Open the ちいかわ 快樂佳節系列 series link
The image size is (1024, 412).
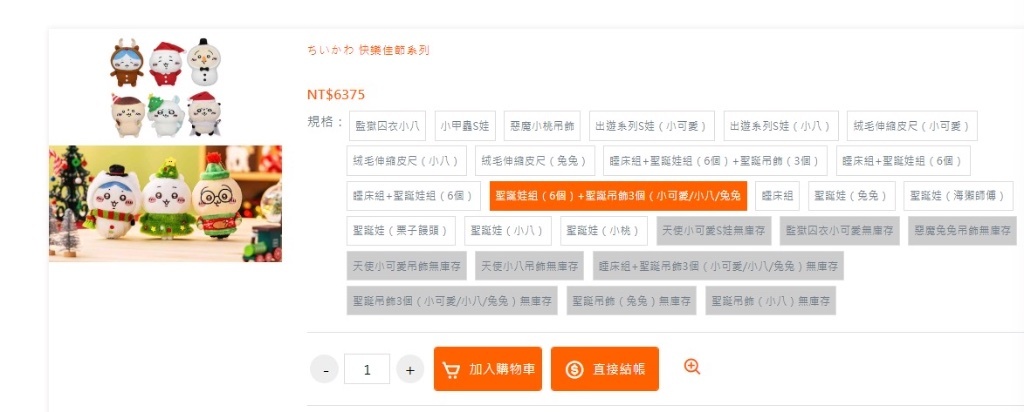tap(368, 50)
